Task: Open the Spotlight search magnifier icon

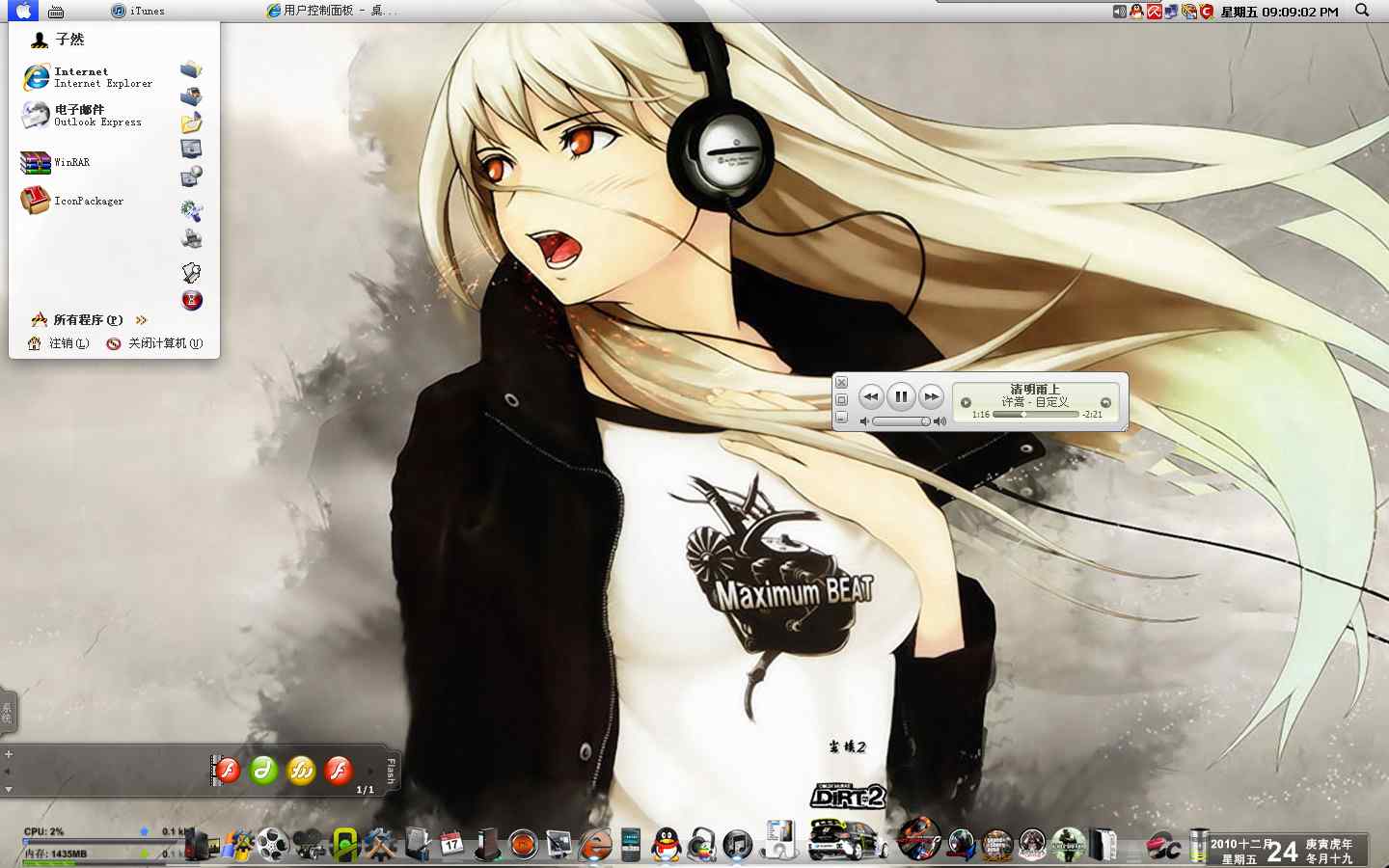Action: click(x=1362, y=11)
